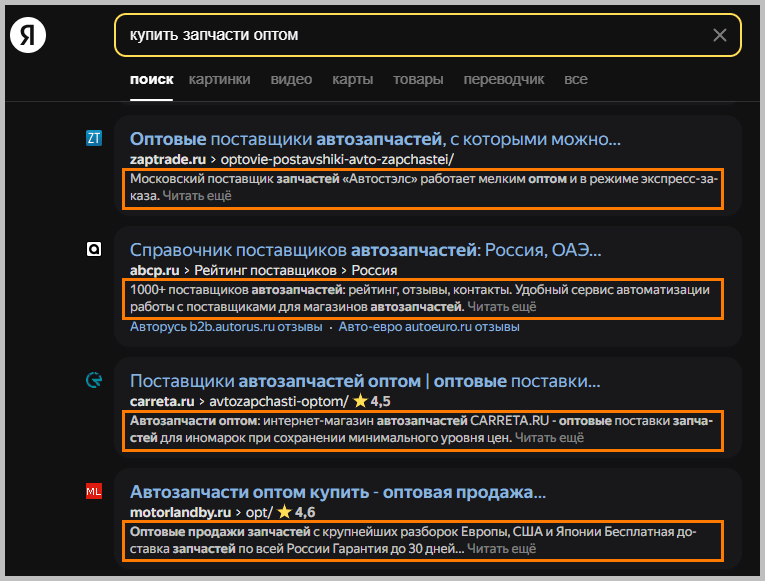Screen dimensions: 765x581
Task: Open 'Авторусь b2b.autorus.ru отзывы' sitelink
Action: [x=226, y=327]
